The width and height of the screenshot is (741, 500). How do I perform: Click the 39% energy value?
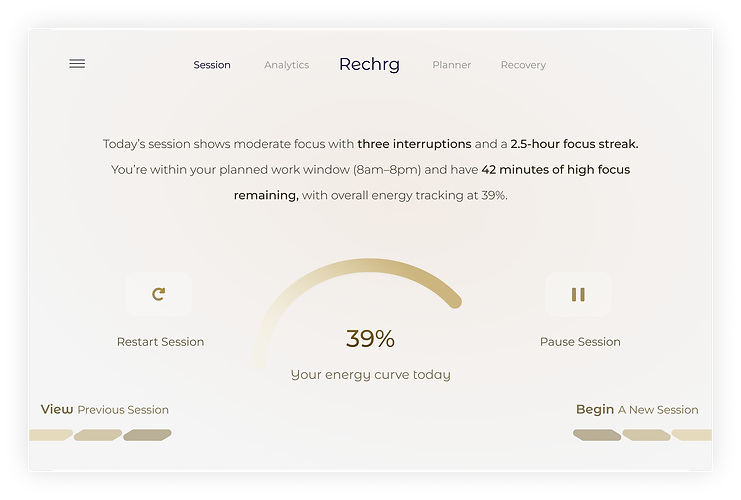pyautogui.click(x=370, y=339)
